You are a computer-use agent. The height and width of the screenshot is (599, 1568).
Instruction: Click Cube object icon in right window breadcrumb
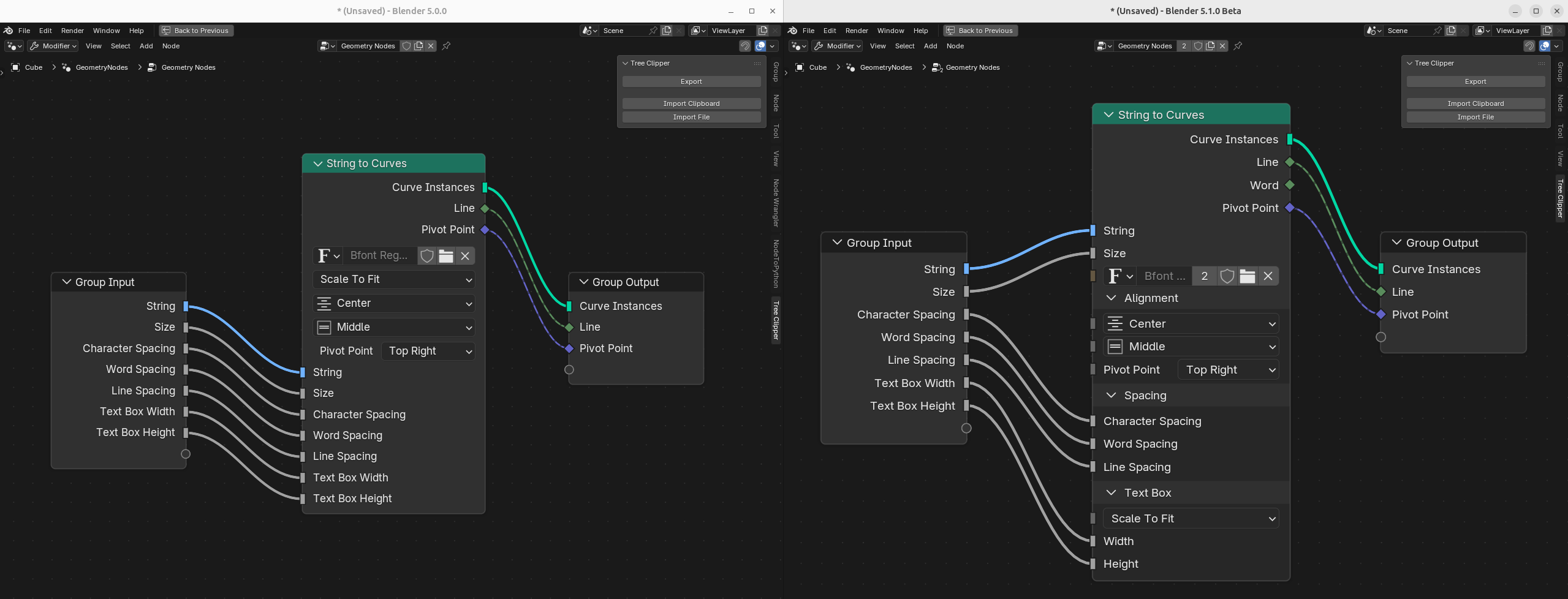800,67
